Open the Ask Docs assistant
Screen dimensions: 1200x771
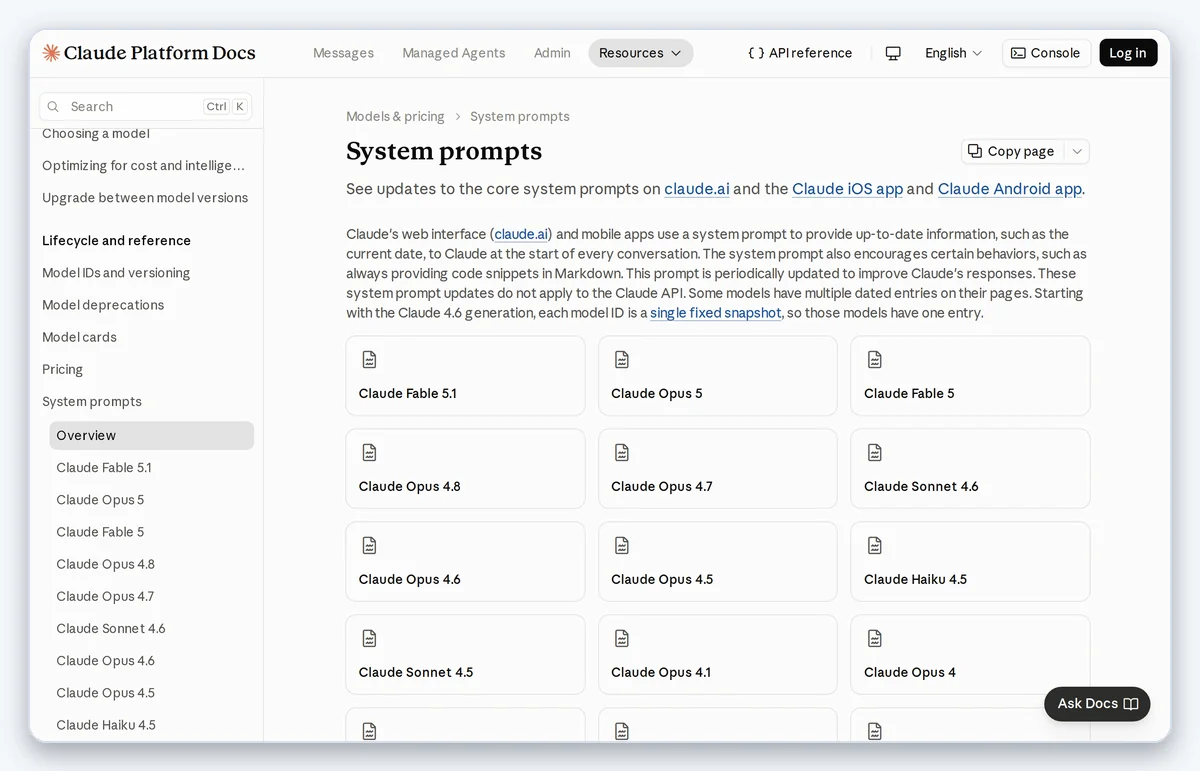[1097, 704]
